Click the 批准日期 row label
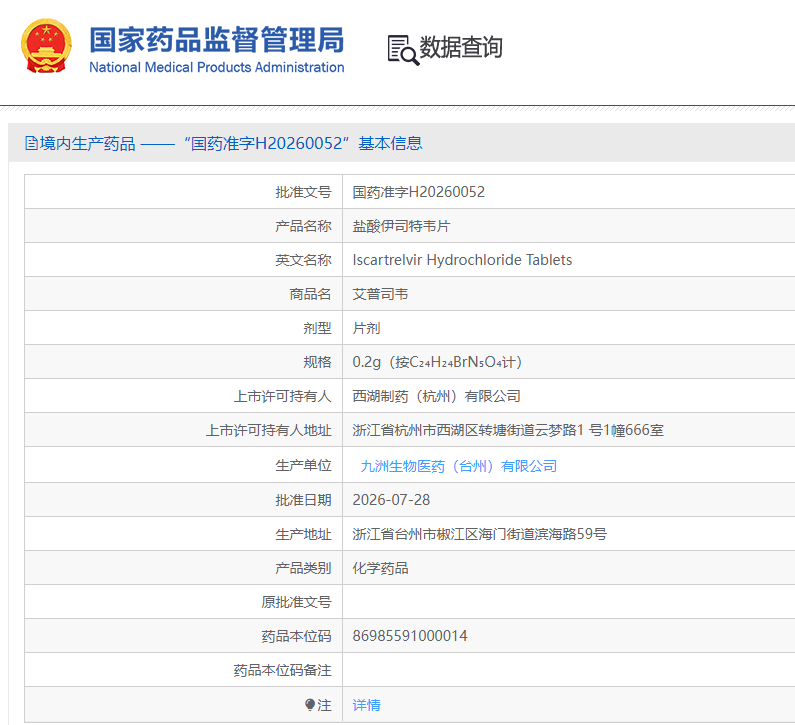Viewport: 795px width, 725px height. (x=303, y=500)
